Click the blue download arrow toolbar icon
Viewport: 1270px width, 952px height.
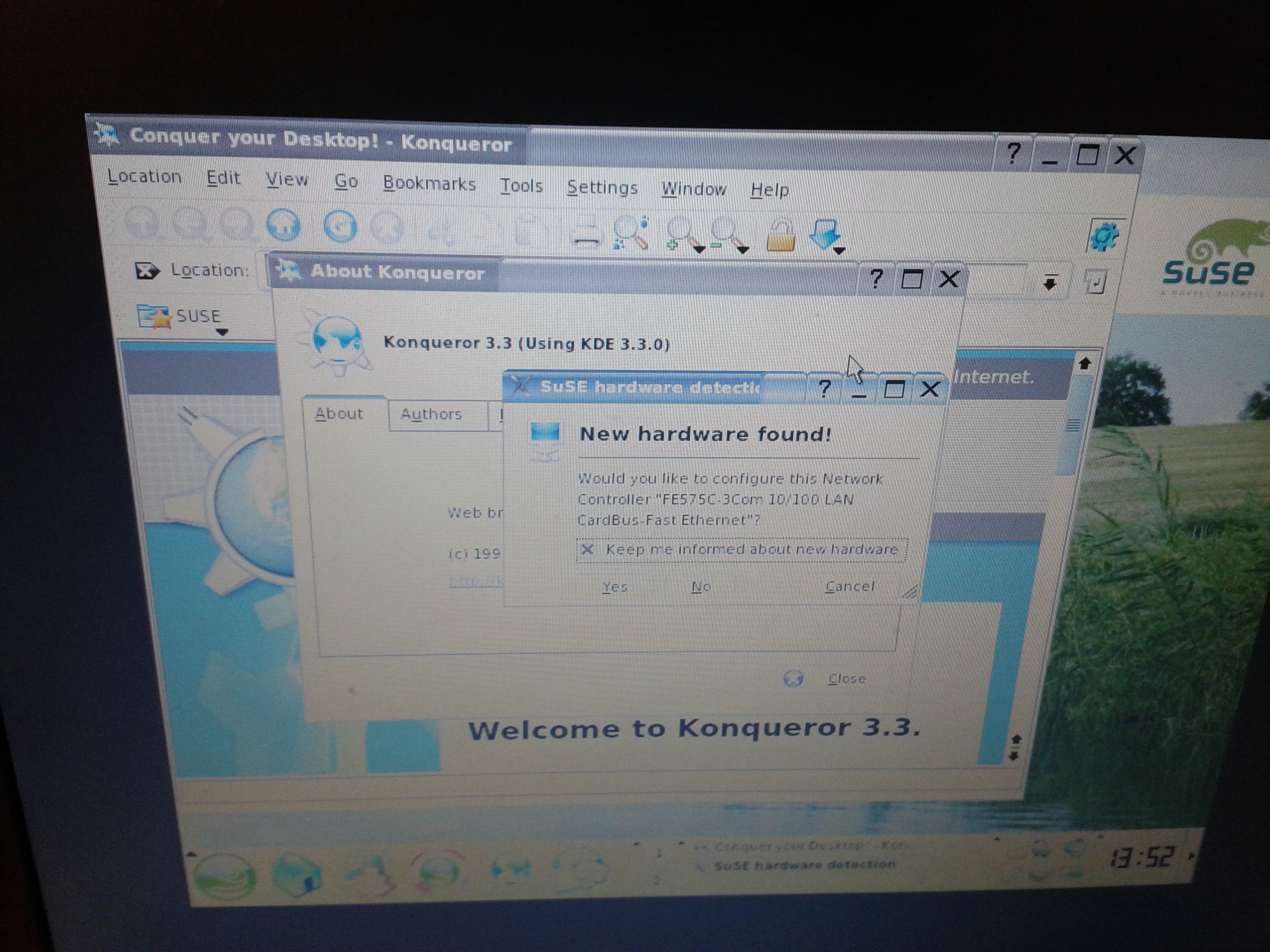pos(824,234)
